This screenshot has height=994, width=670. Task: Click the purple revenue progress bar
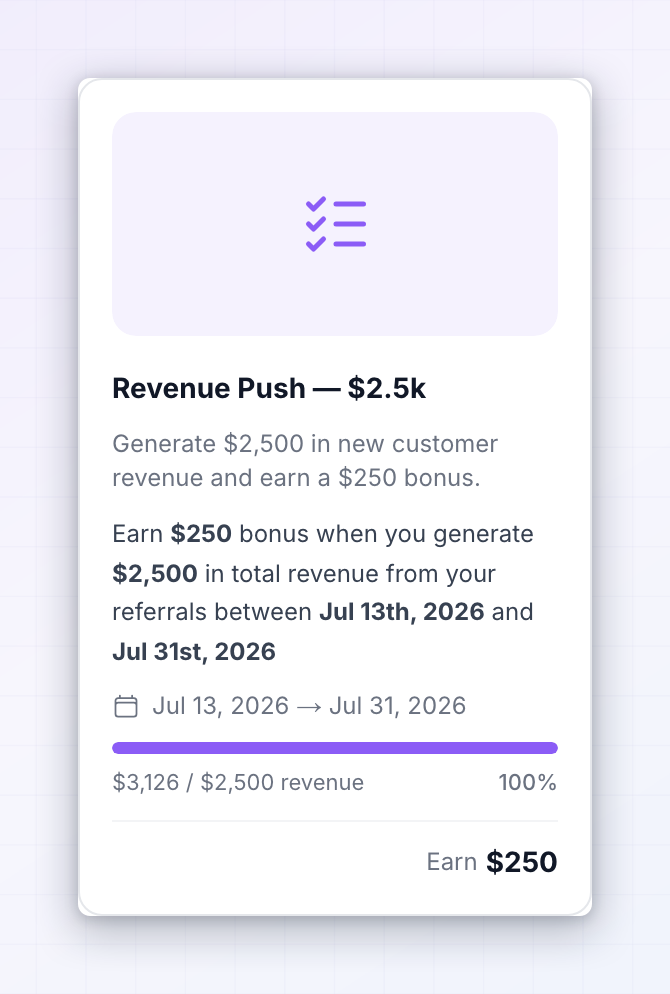(335, 748)
